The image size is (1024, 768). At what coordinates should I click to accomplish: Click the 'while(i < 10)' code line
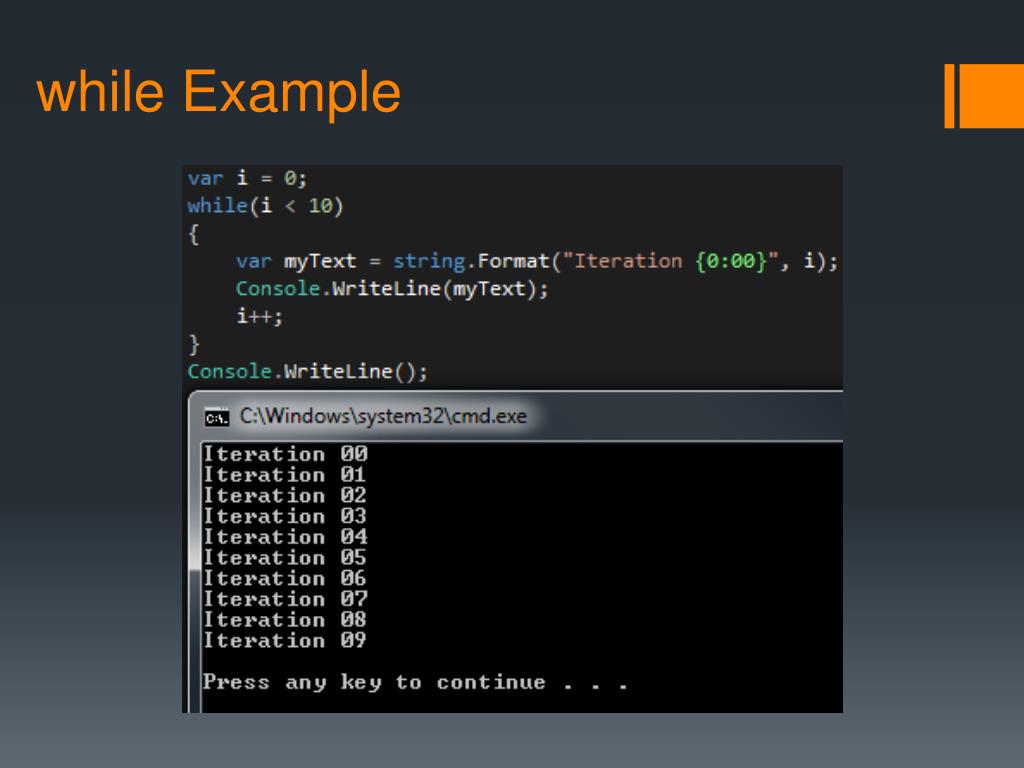(265, 206)
